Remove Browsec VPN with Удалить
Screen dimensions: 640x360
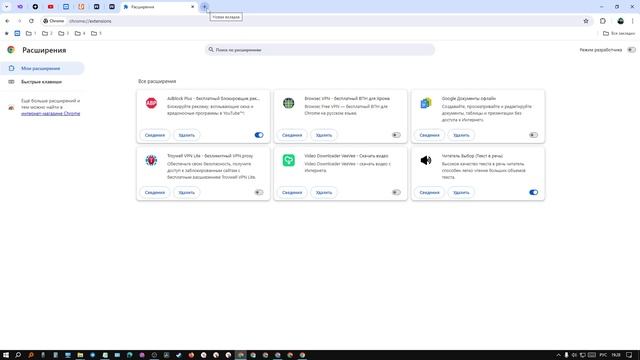[324, 135]
